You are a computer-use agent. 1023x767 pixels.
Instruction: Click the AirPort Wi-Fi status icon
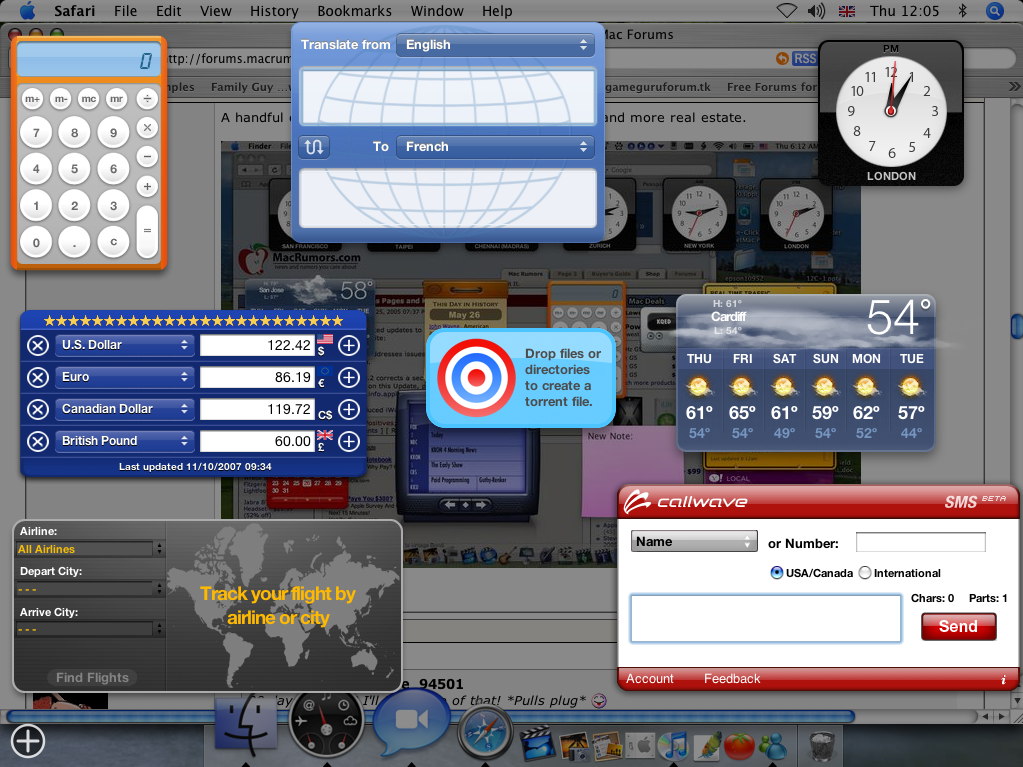coord(787,11)
